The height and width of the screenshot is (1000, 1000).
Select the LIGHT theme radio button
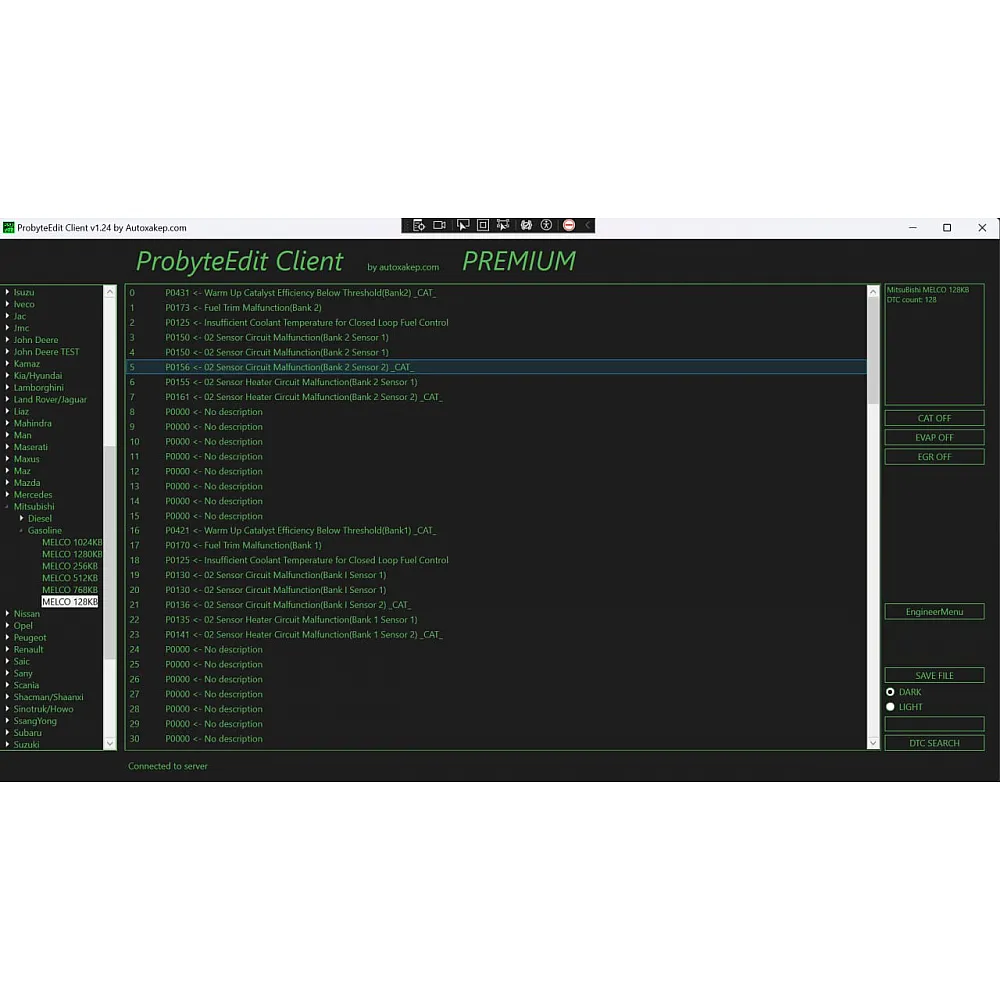pyautogui.click(x=890, y=707)
